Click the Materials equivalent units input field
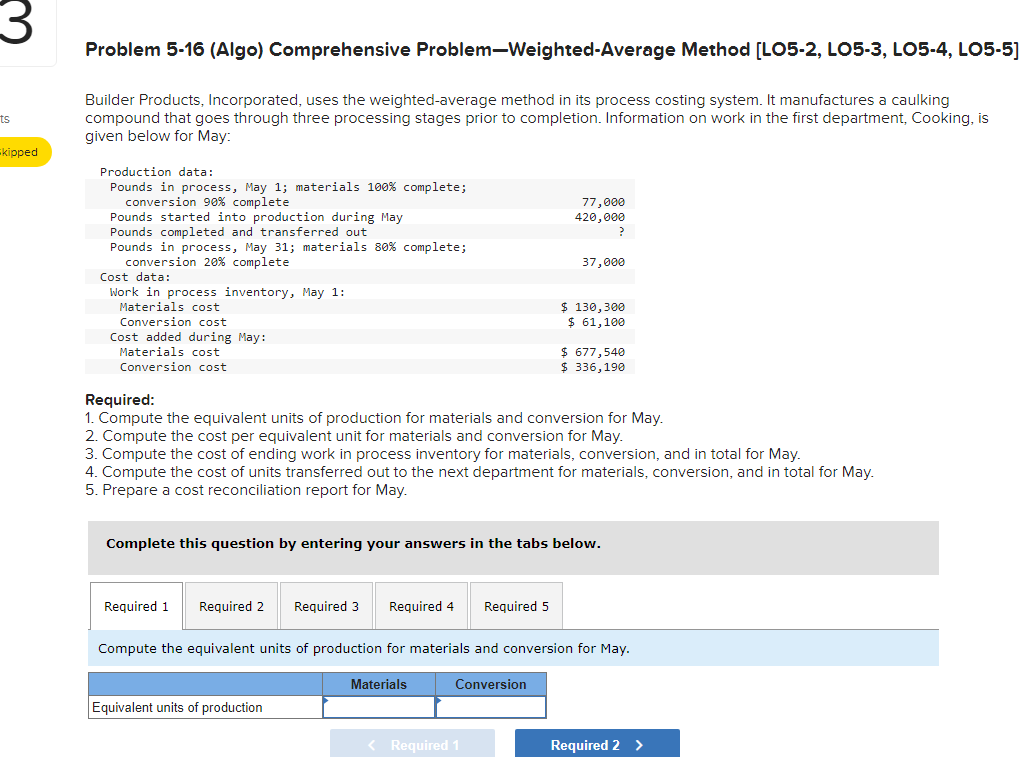The height and width of the screenshot is (757, 1032). (x=381, y=707)
